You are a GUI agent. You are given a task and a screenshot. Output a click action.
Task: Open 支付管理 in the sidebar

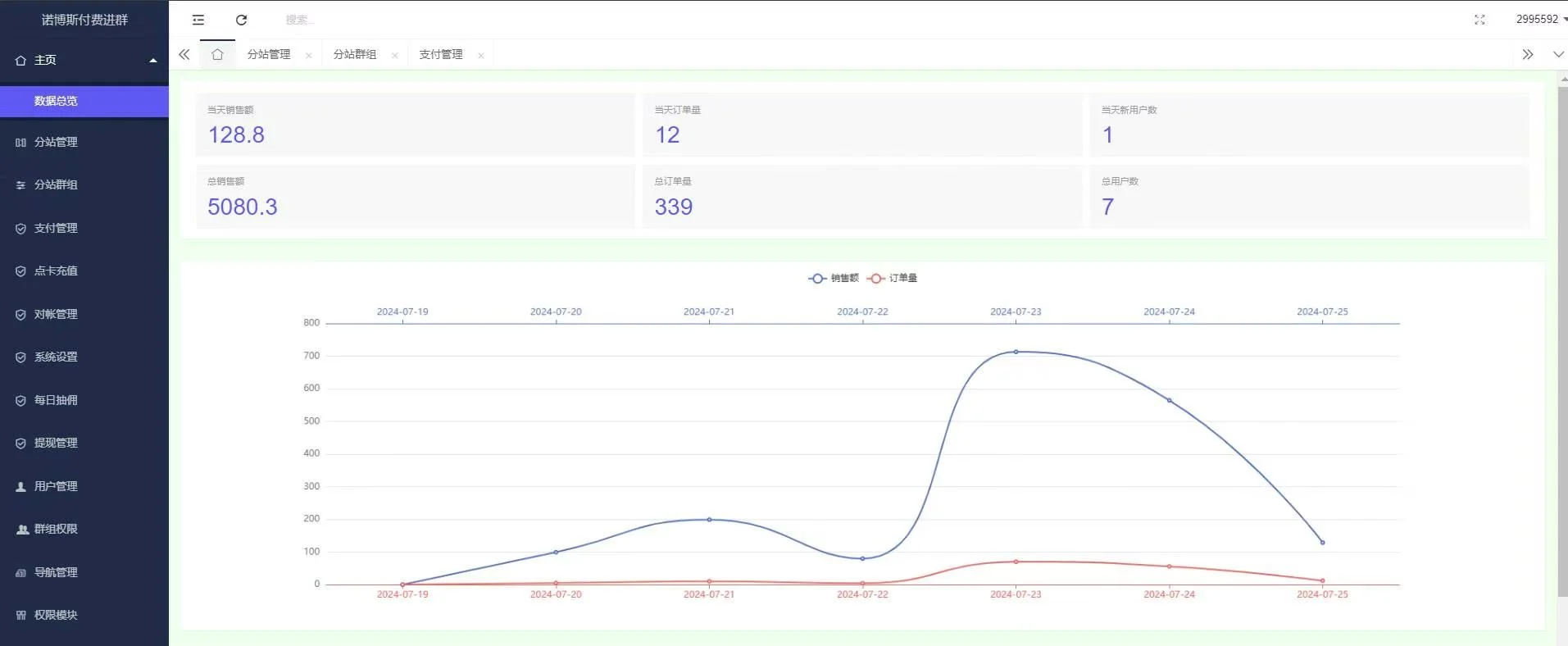84,228
